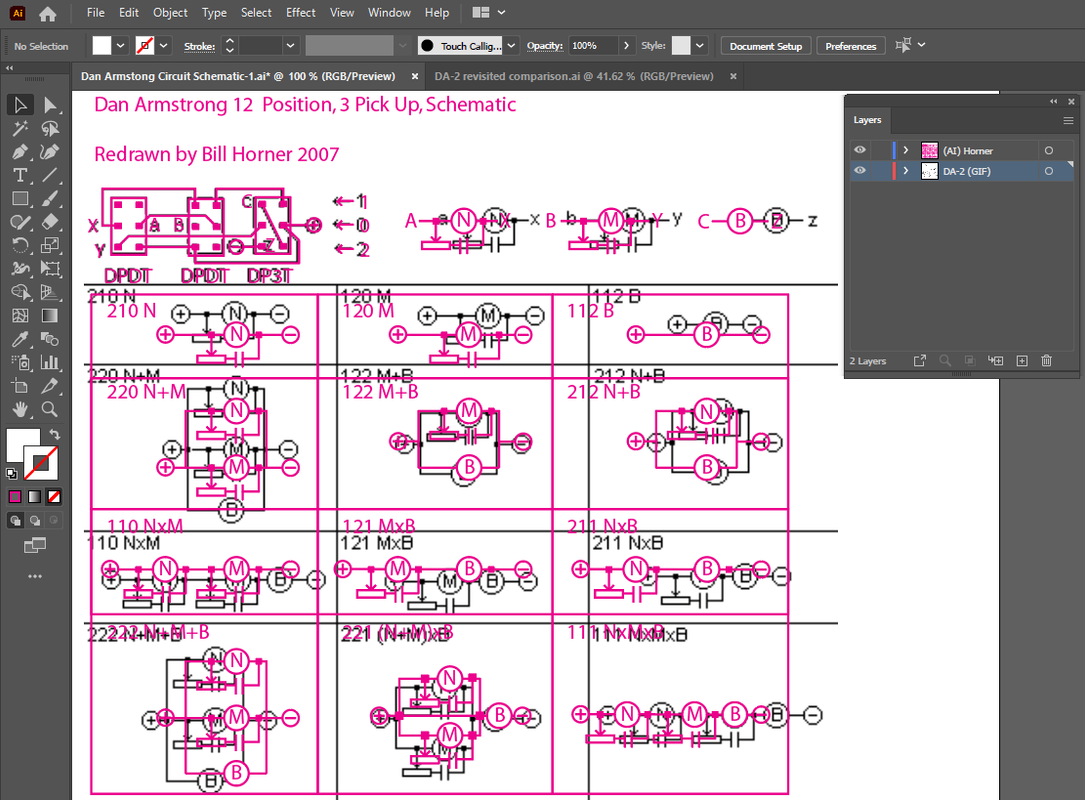
Task: Select the Symbol Sprayer tool
Action: (x=20, y=363)
